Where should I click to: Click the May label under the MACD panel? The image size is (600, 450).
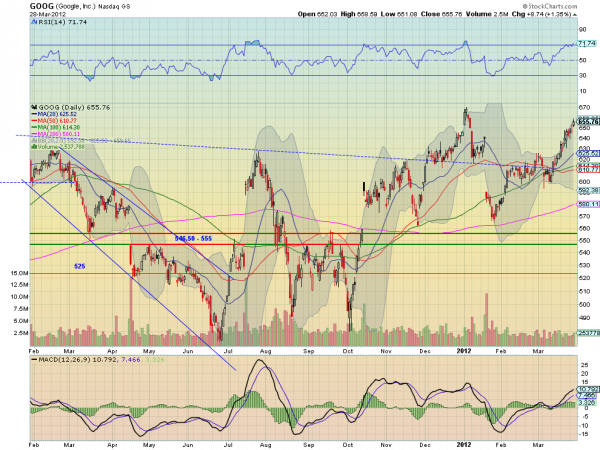149,445
